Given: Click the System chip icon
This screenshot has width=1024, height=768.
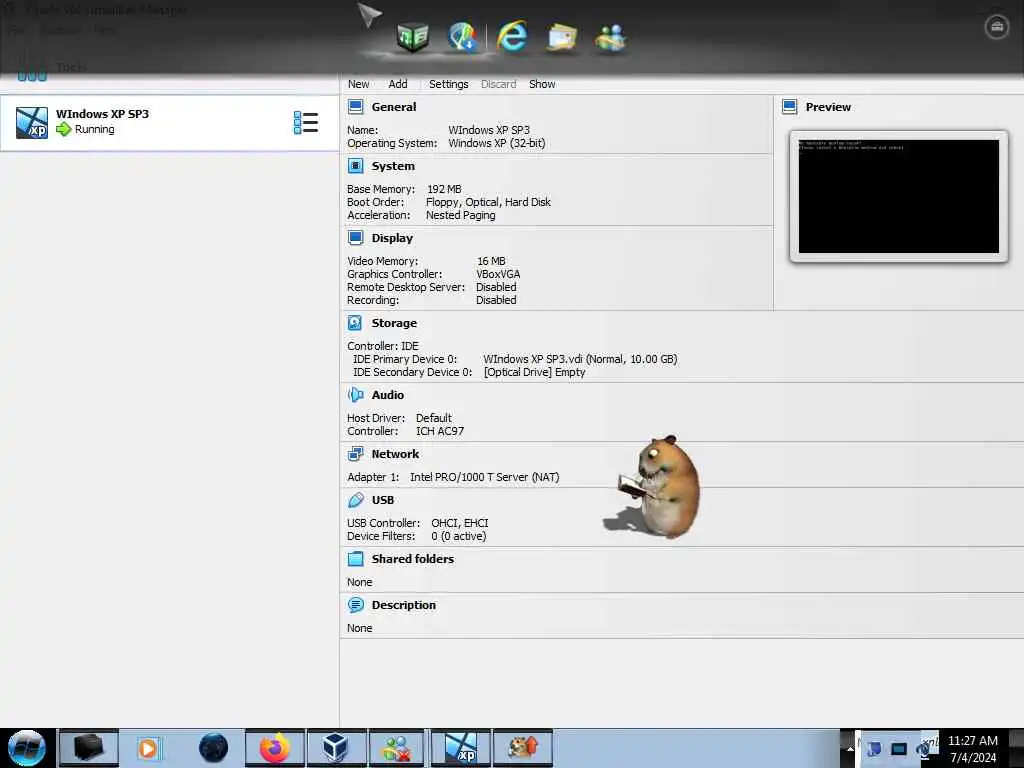Looking at the screenshot, I should 355,167.
